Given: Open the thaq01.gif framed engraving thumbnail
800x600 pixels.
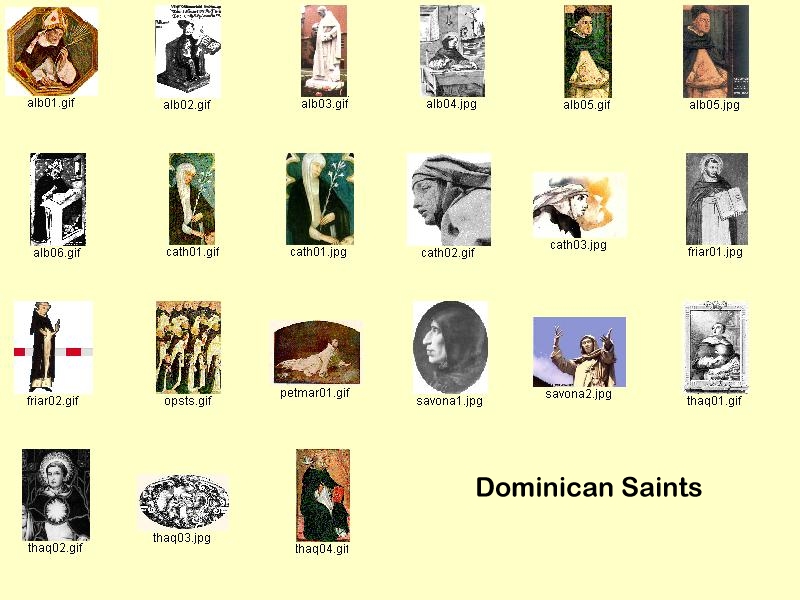Looking at the screenshot, I should pyautogui.click(x=715, y=347).
